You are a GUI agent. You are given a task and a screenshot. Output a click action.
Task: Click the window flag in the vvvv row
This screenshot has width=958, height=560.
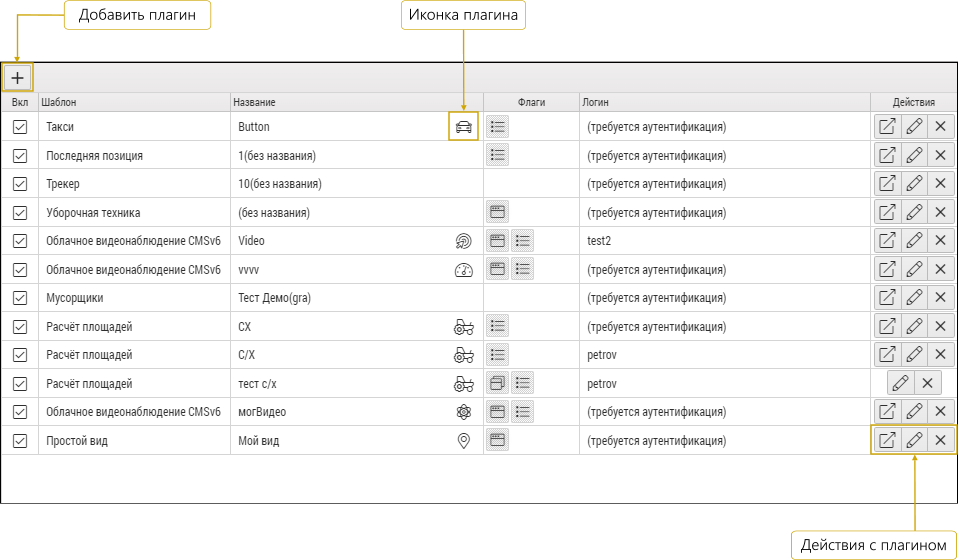(x=497, y=269)
